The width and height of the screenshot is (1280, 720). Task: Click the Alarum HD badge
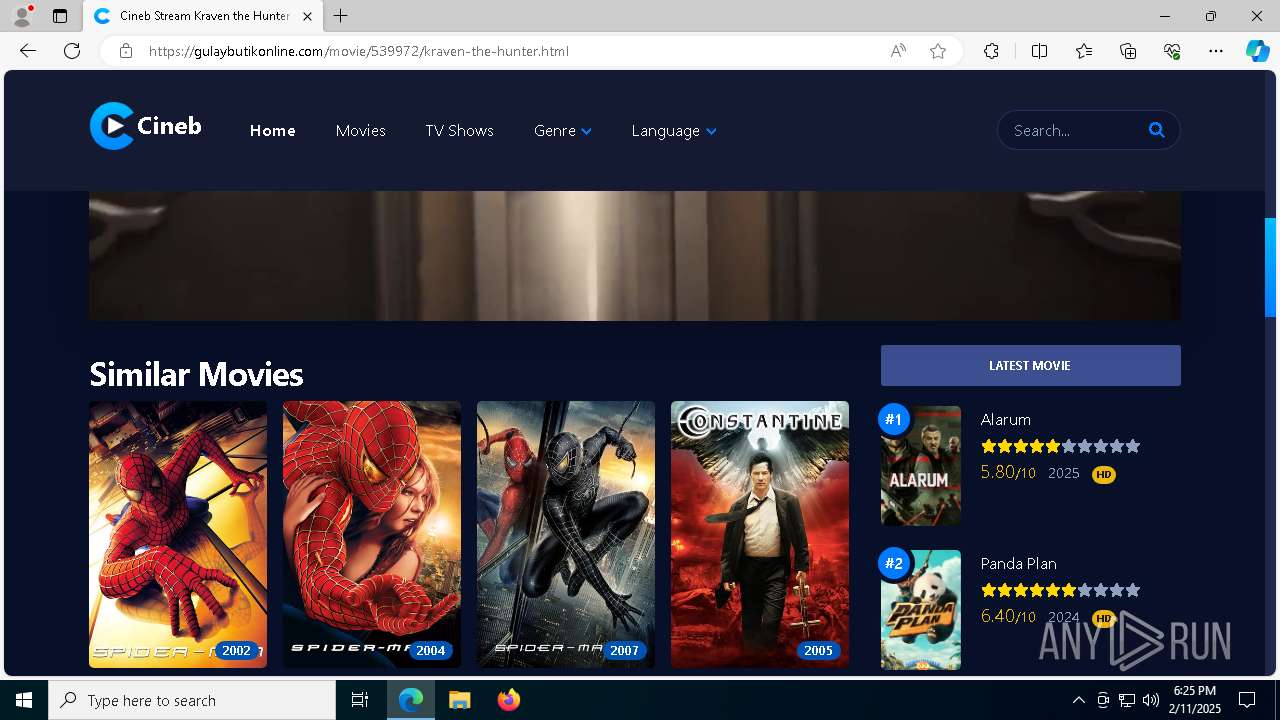pyautogui.click(x=1103, y=474)
